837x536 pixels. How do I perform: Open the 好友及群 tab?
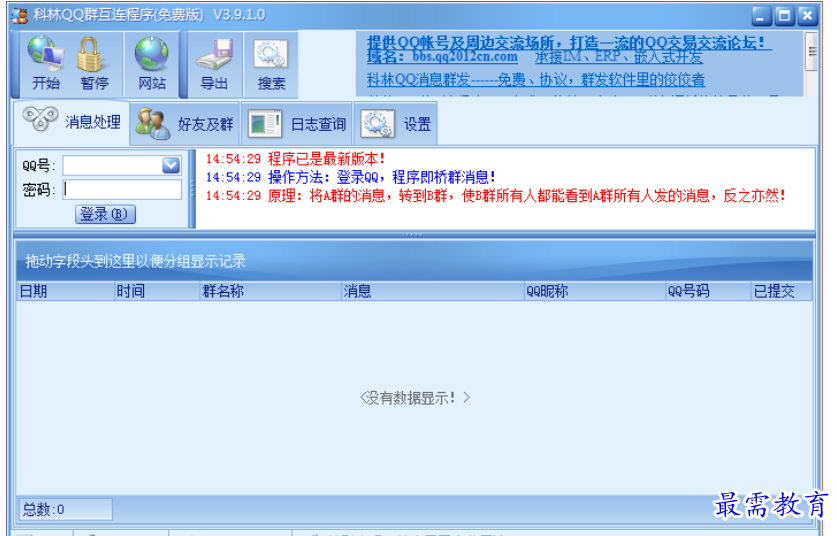pos(185,123)
